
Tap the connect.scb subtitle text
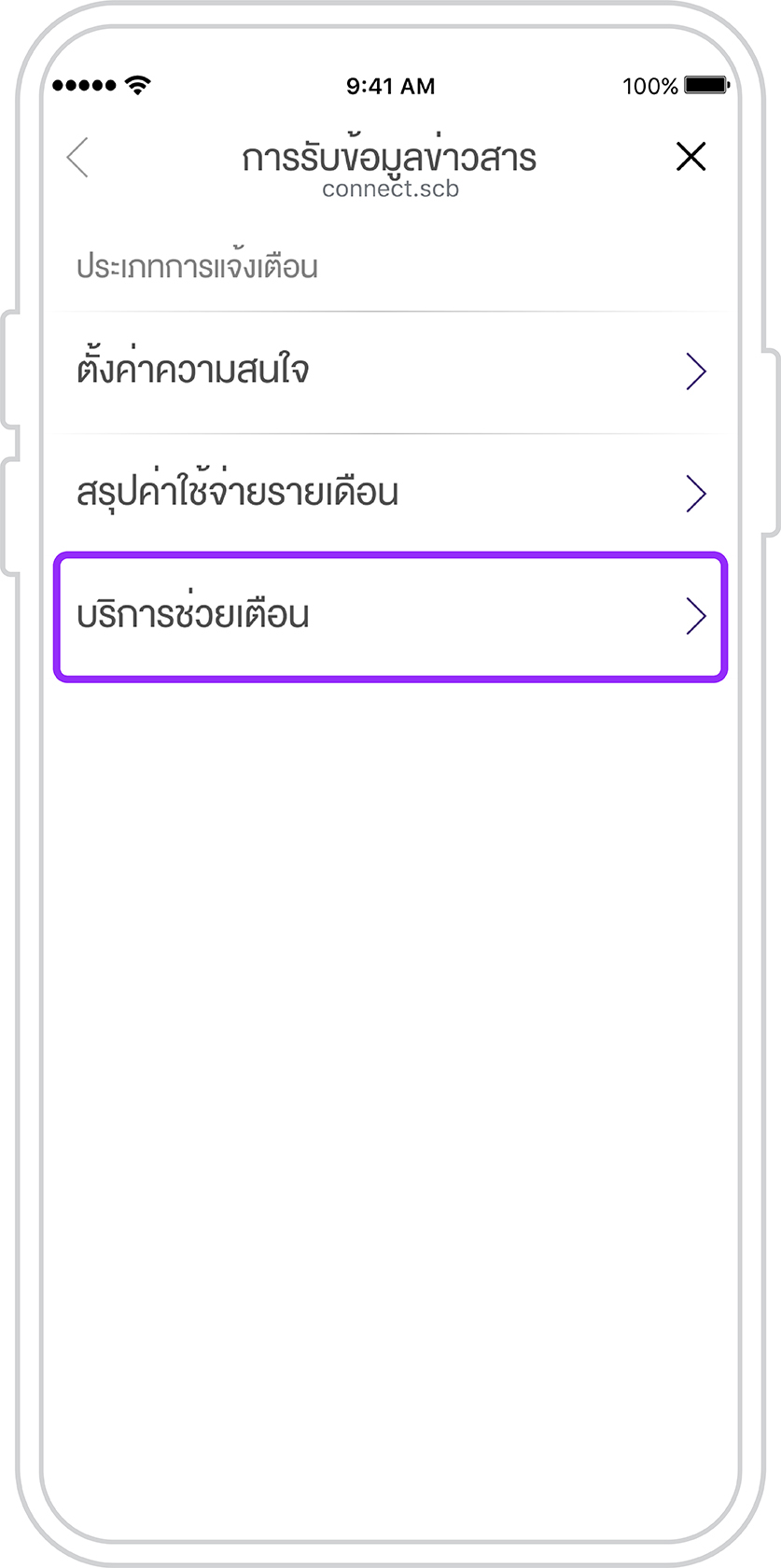pos(390,189)
